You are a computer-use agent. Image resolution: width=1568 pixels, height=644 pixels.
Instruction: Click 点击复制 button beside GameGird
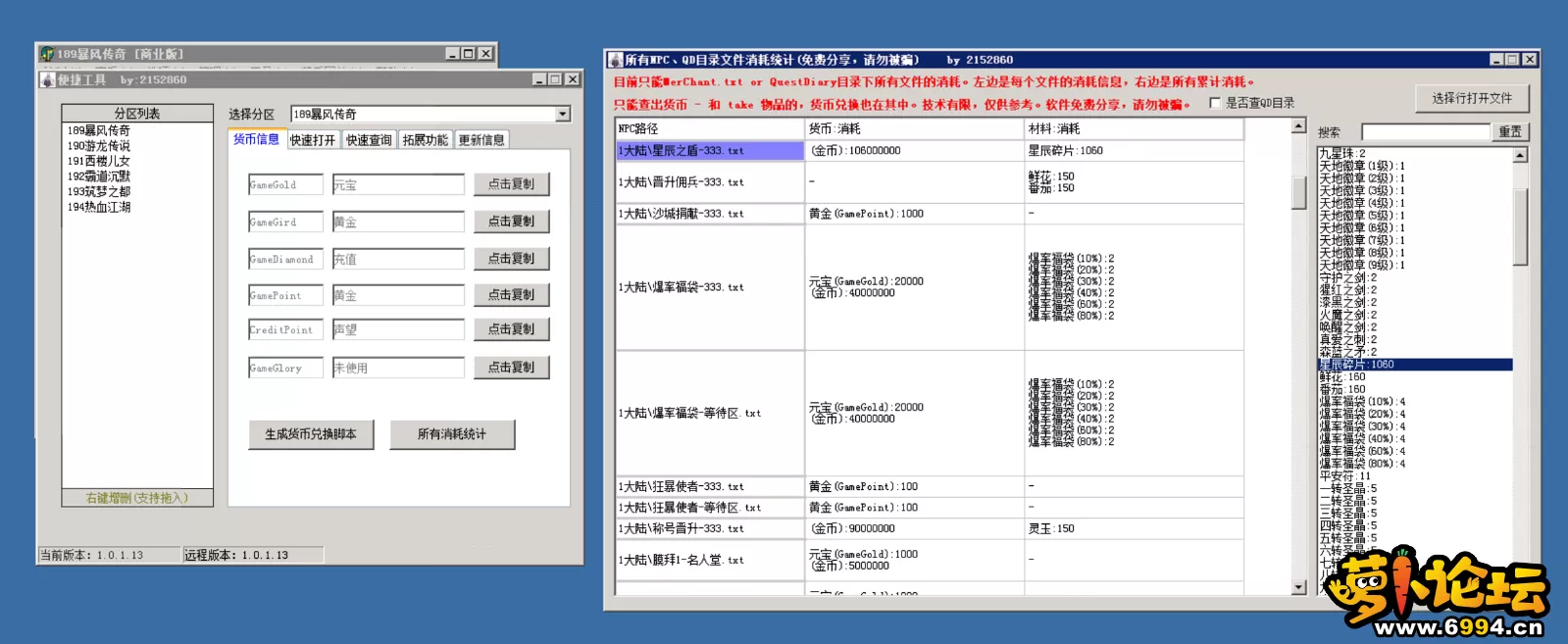point(511,222)
